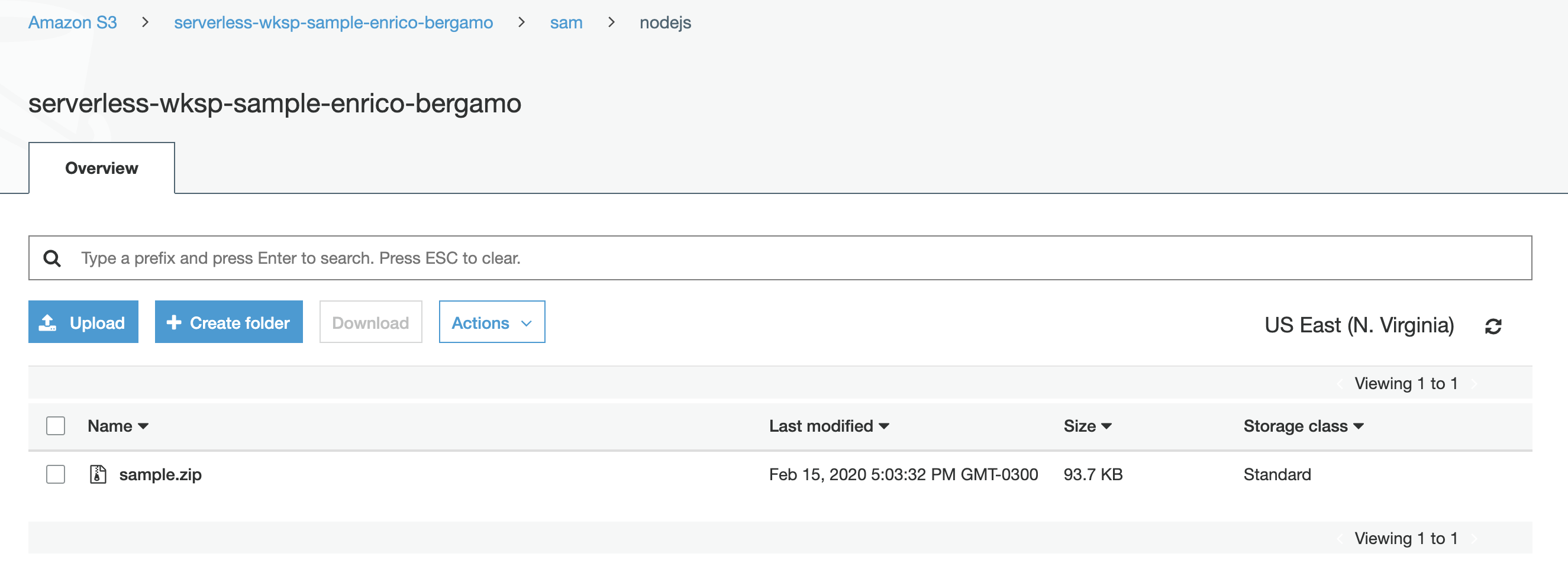
Task: Click the 93.7 KB size value
Action: (1093, 475)
